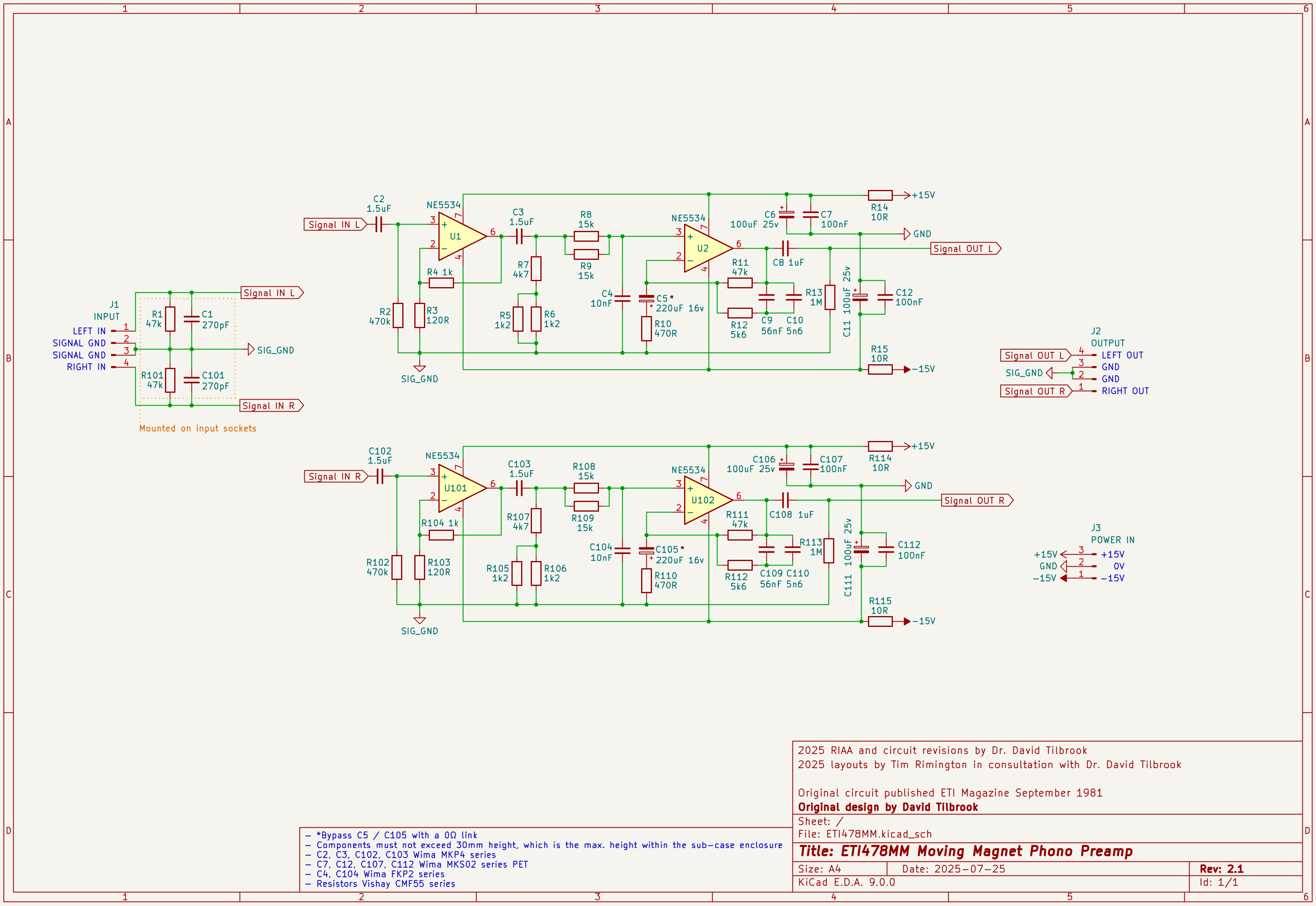Click resistor symbol R115 10R

click(x=880, y=622)
